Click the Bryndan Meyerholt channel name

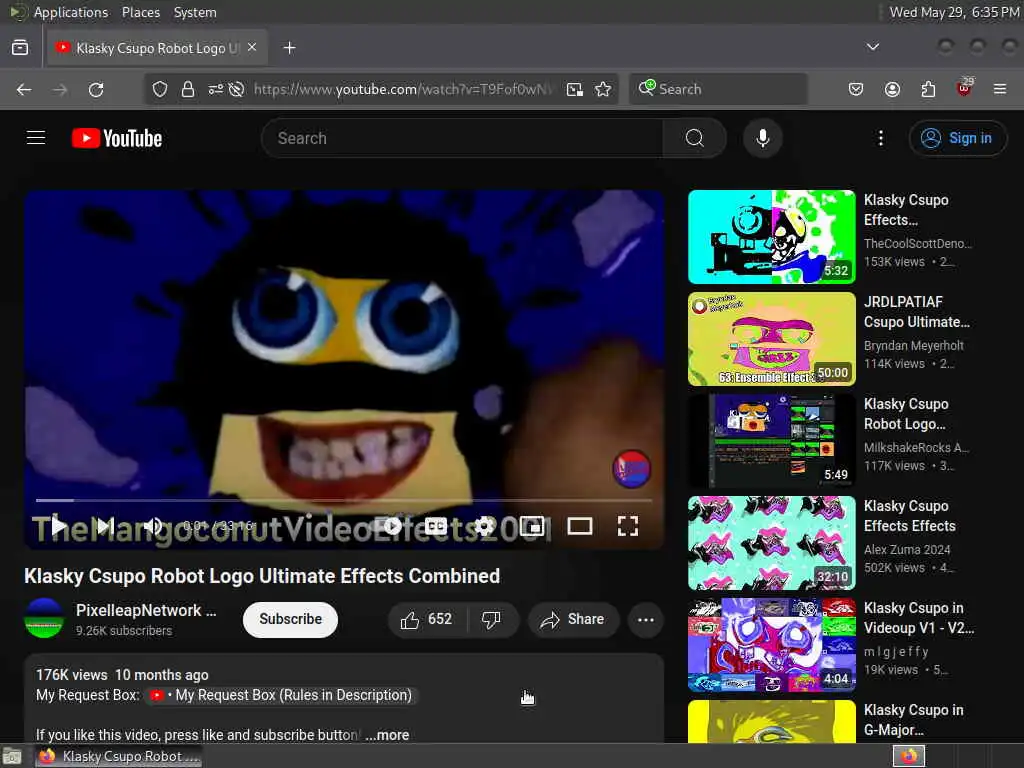913,345
